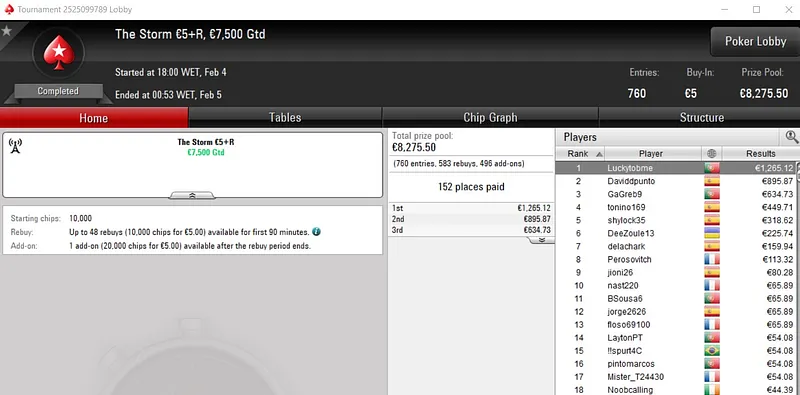Sort players by Rank column
This screenshot has width=800, height=395.
pyautogui.click(x=579, y=154)
